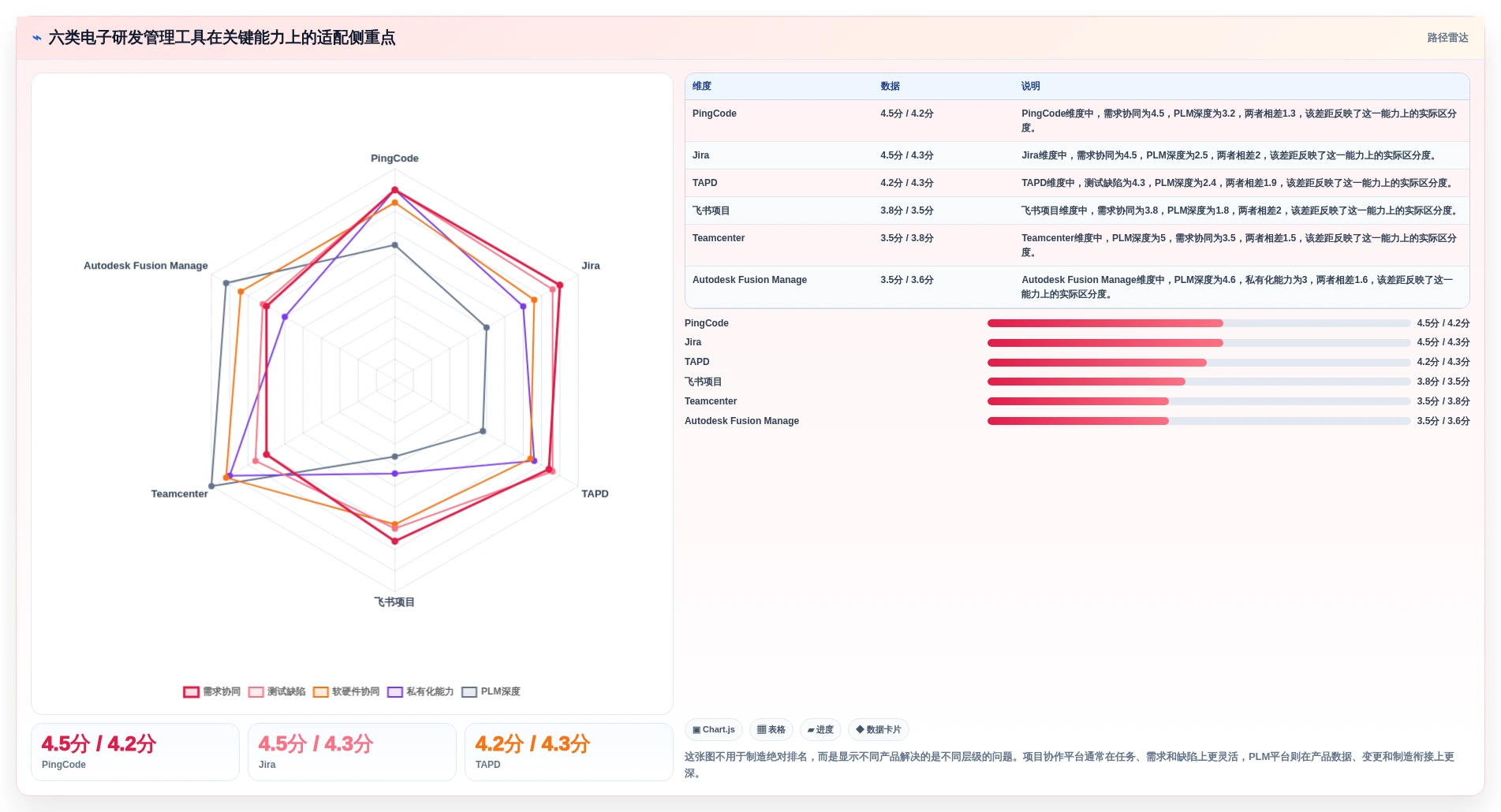Click the 3.5分 / 3.8分 value in Teamcenter table row
This screenshot has width=1501, height=812.
[x=907, y=238]
